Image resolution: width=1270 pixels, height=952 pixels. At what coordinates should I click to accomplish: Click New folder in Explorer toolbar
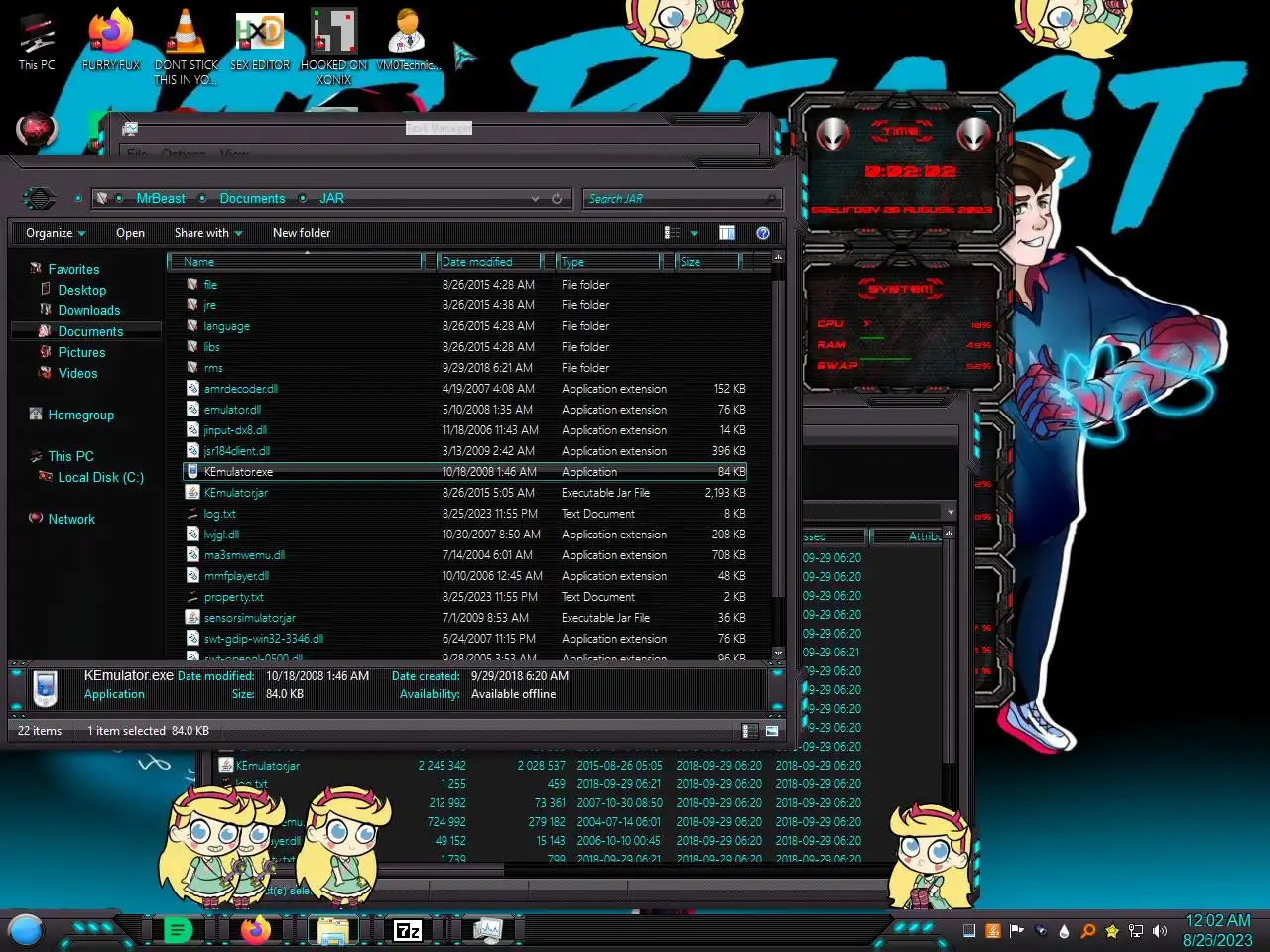tap(302, 233)
